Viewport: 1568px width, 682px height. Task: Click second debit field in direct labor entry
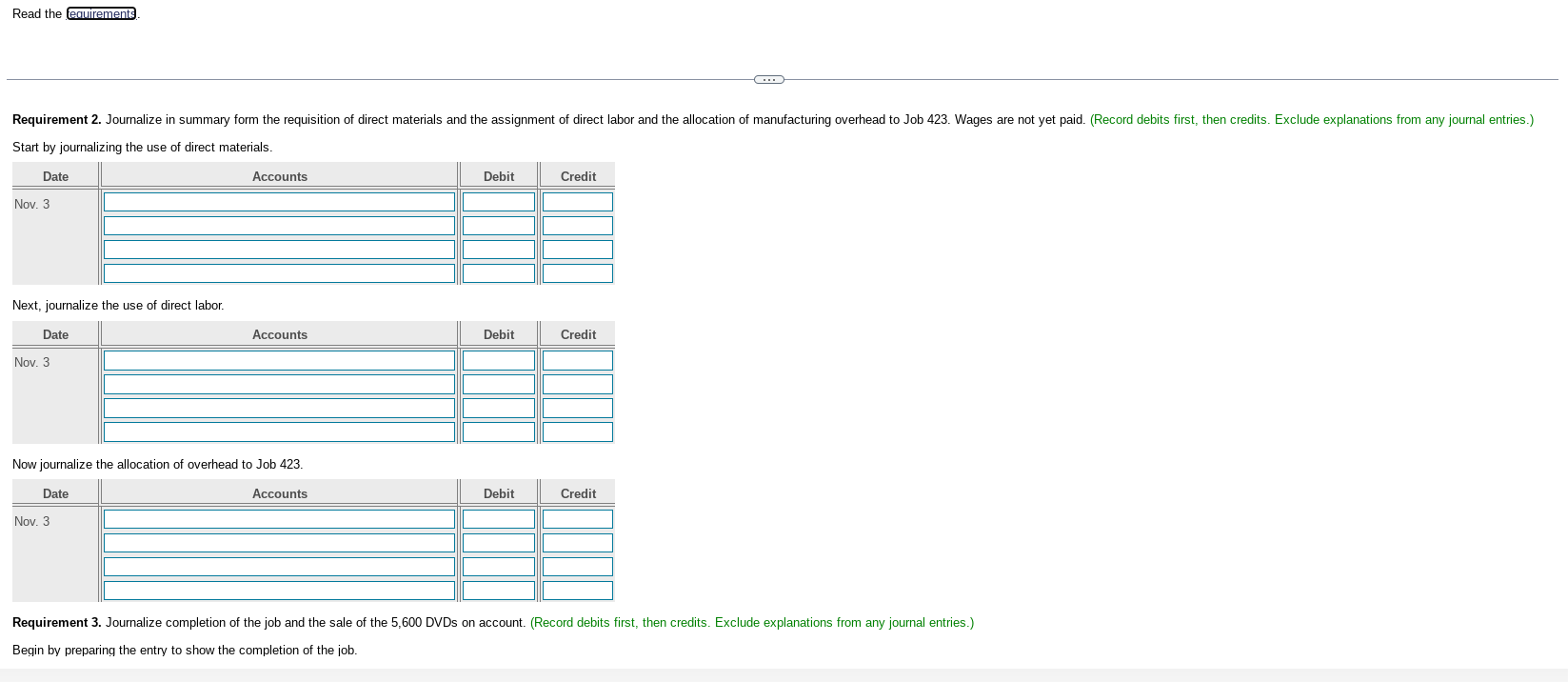click(499, 384)
